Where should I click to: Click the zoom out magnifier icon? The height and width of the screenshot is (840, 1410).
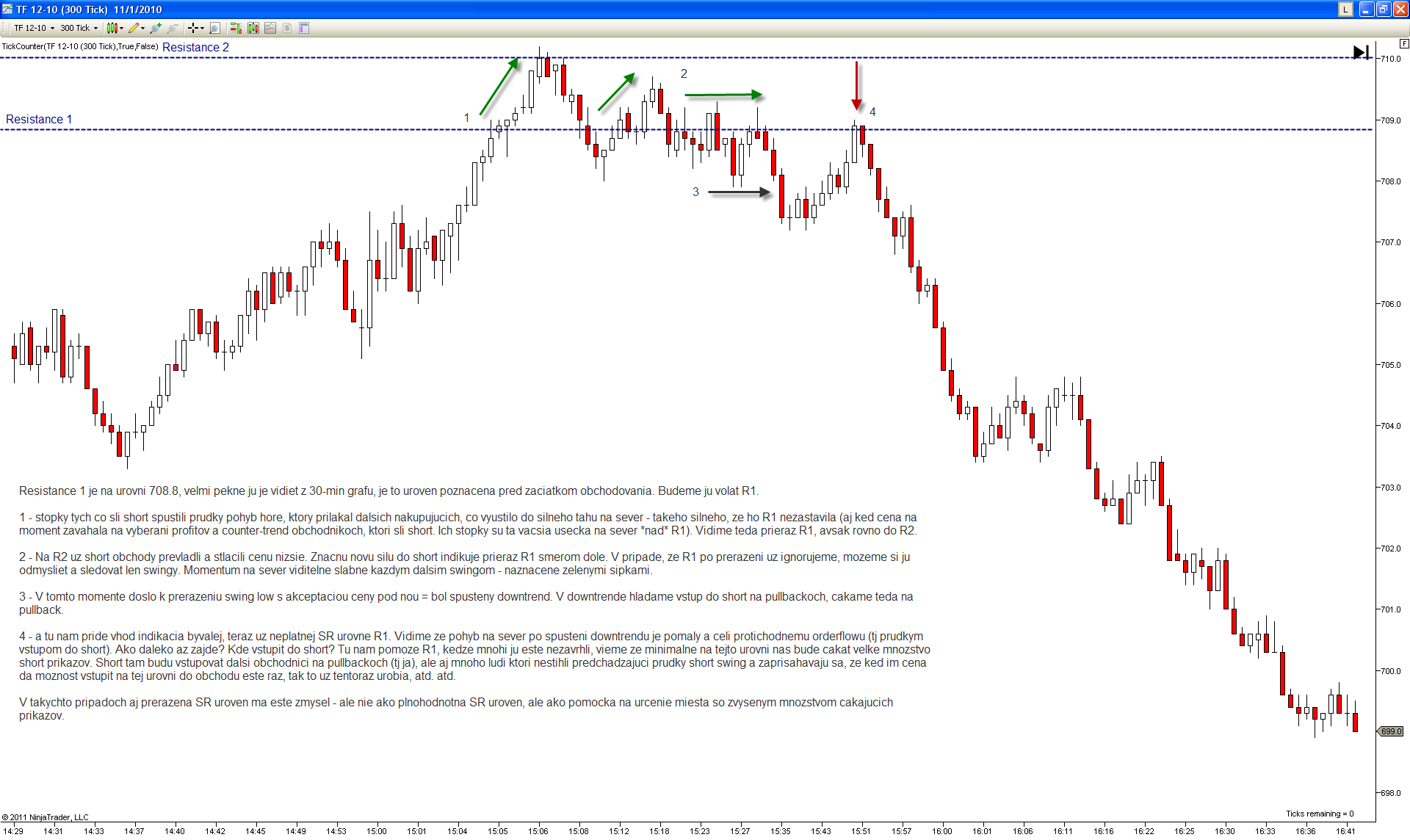click(x=173, y=28)
